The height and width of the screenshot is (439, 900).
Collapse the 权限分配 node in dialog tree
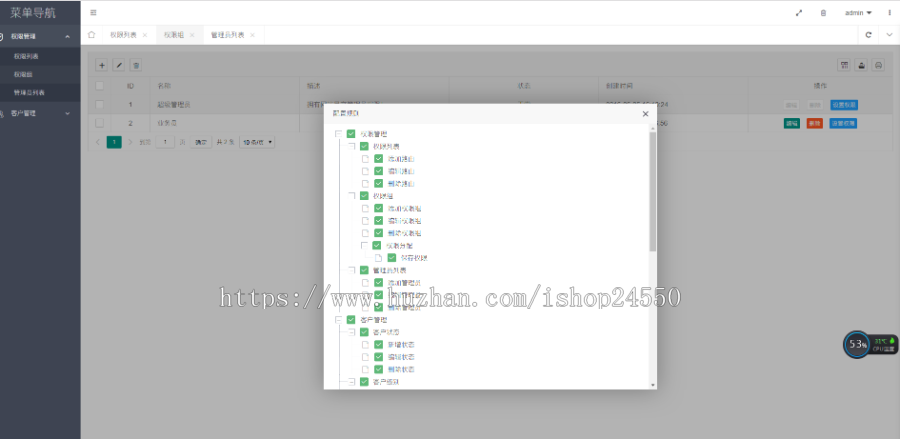[364, 245]
